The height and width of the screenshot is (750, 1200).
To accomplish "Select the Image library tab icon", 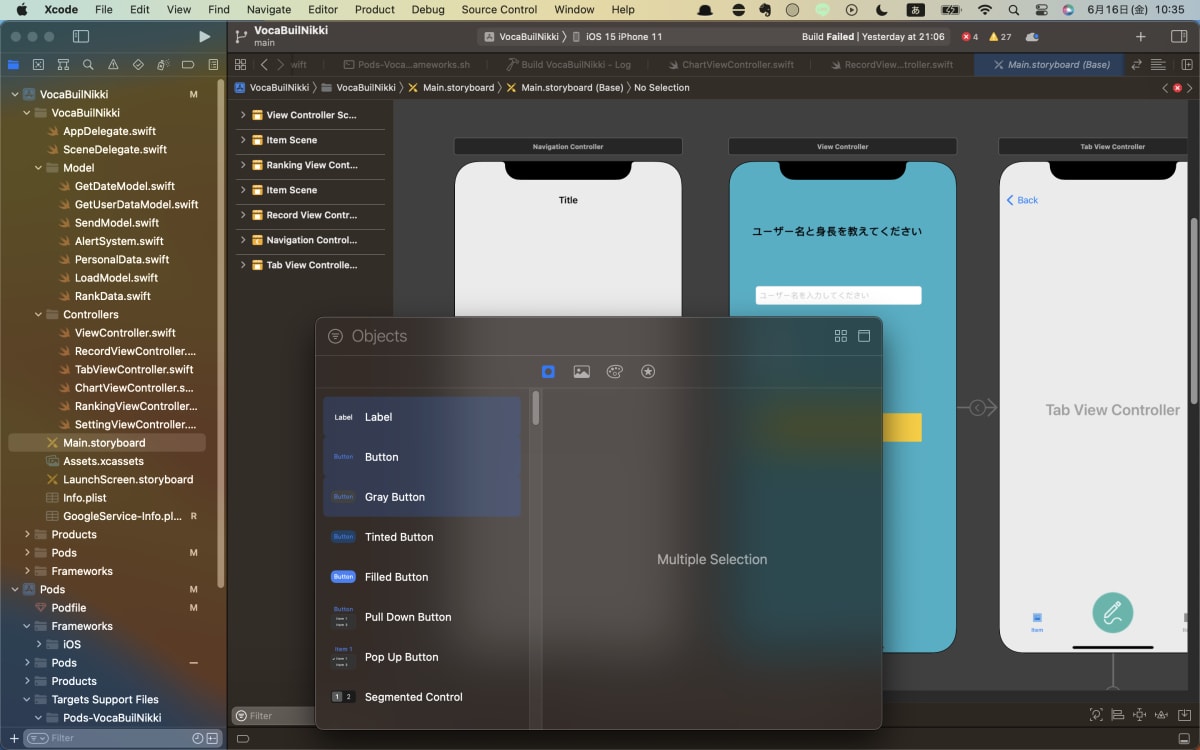I will pyautogui.click(x=581, y=372).
